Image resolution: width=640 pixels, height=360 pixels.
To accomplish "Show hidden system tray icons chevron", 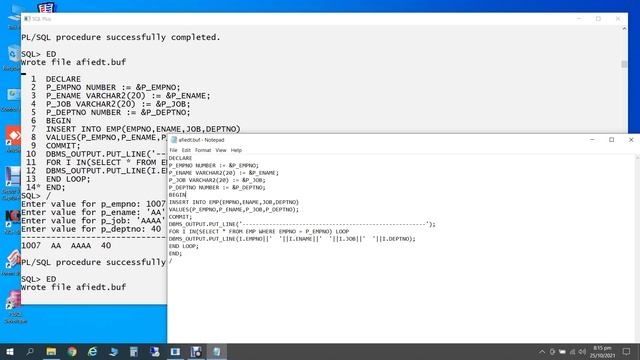I will (542, 351).
